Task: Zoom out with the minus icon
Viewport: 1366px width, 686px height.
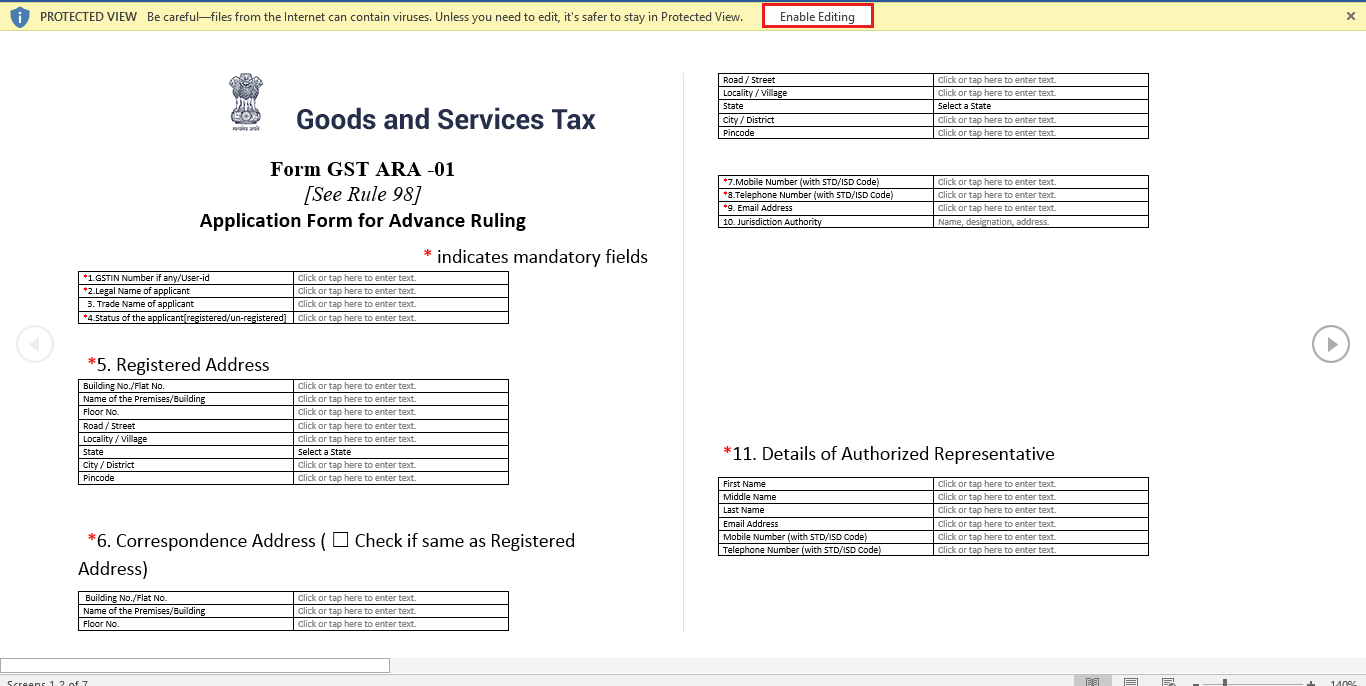Action: pyautogui.click(x=1196, y=681)
